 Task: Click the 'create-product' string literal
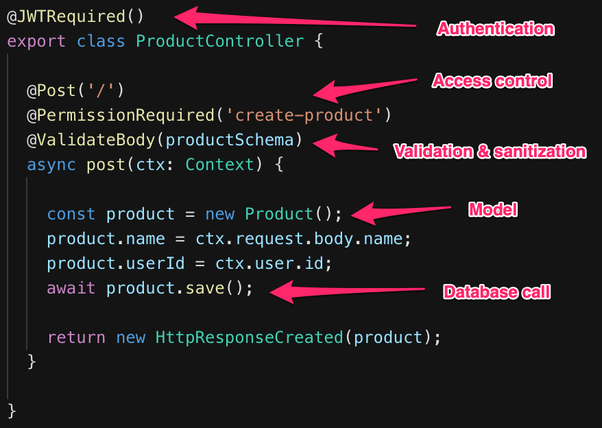click(x=304, y=115)
